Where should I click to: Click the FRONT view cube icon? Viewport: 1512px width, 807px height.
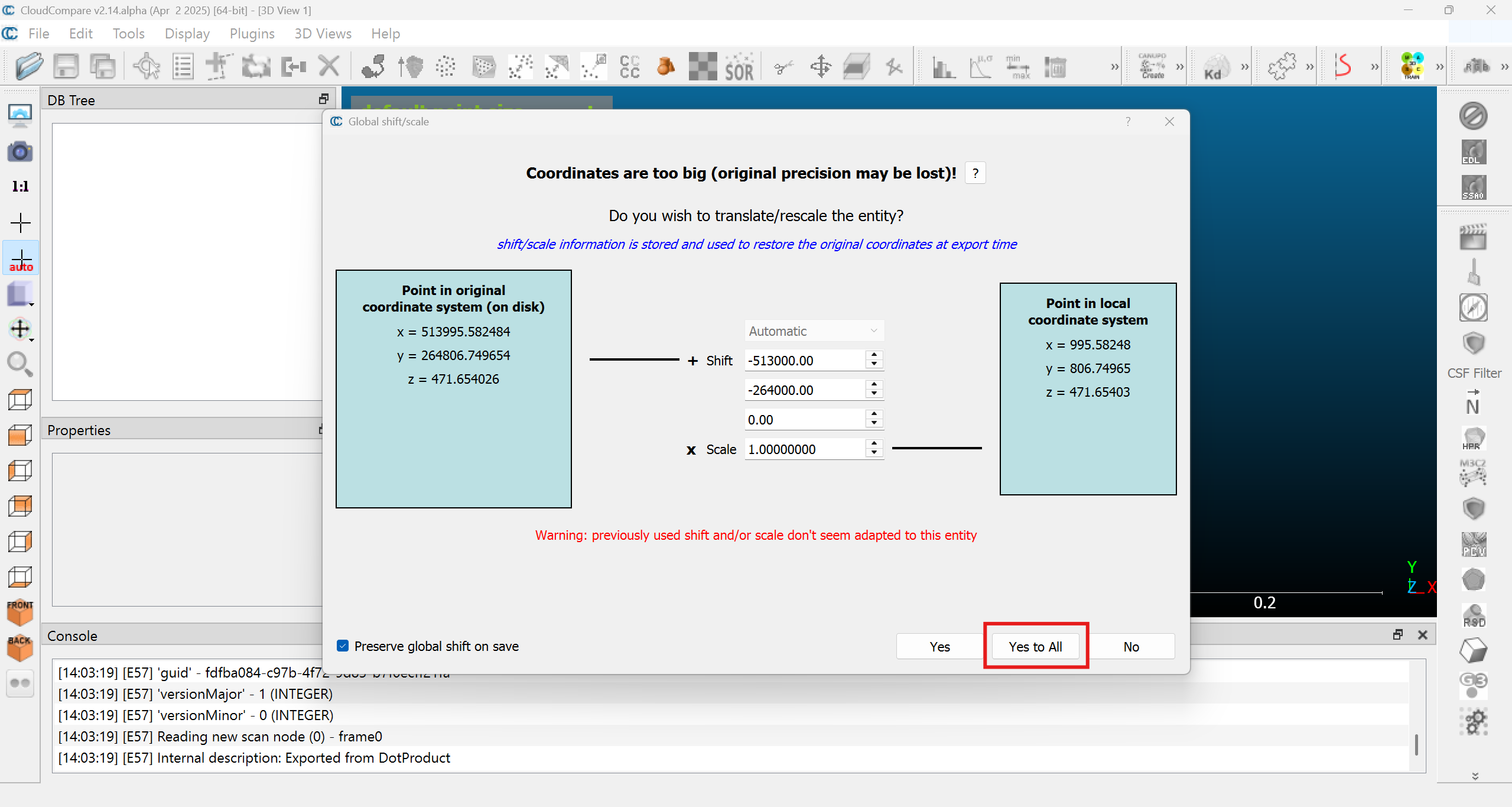[x=20, y=612]
